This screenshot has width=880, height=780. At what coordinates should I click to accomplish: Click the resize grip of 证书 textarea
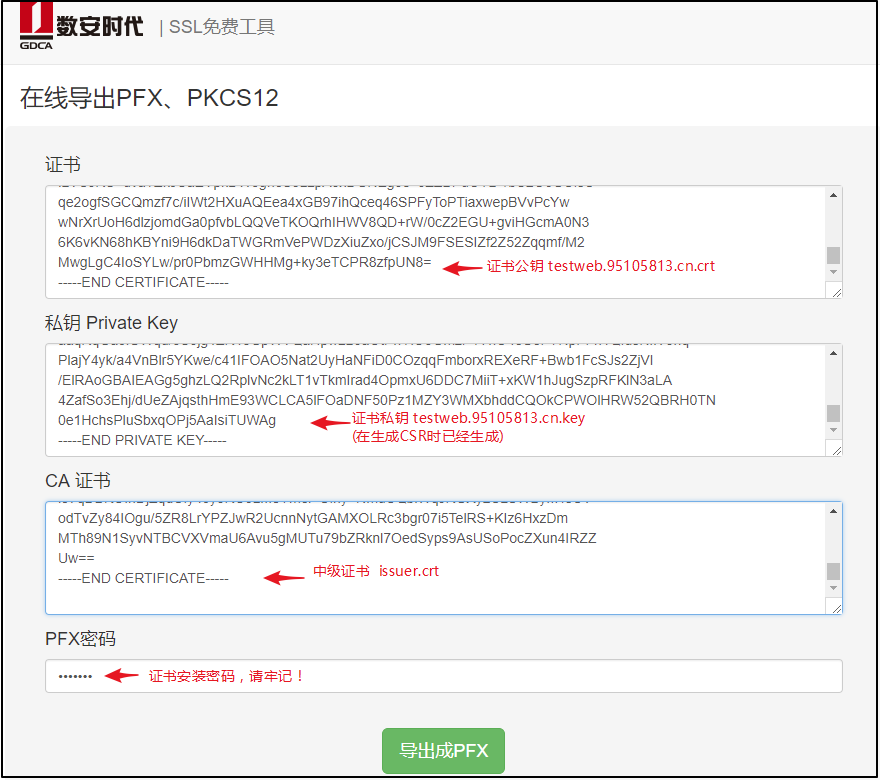[836, 292]
